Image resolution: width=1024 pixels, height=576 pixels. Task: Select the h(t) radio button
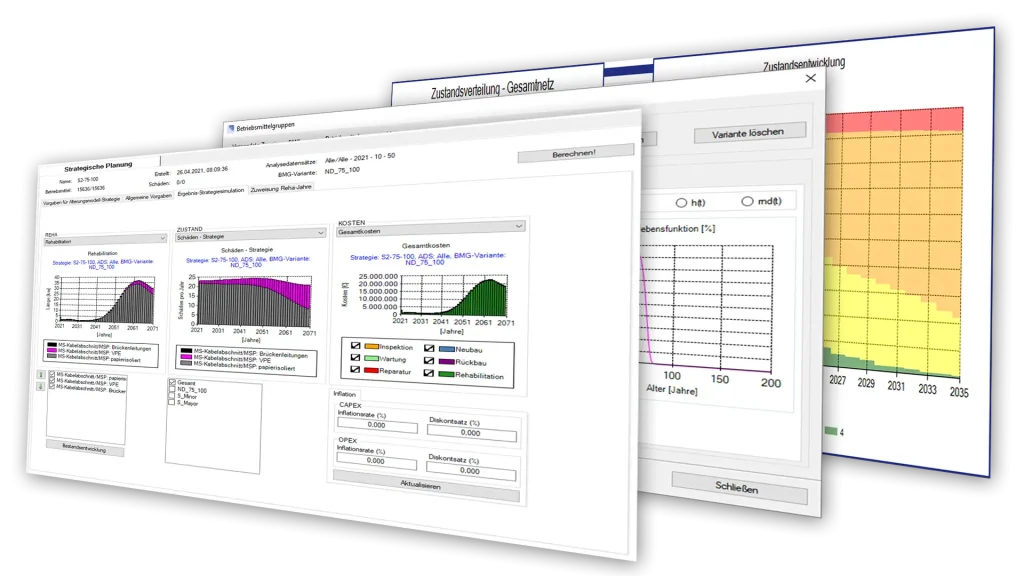click(681, 202)
